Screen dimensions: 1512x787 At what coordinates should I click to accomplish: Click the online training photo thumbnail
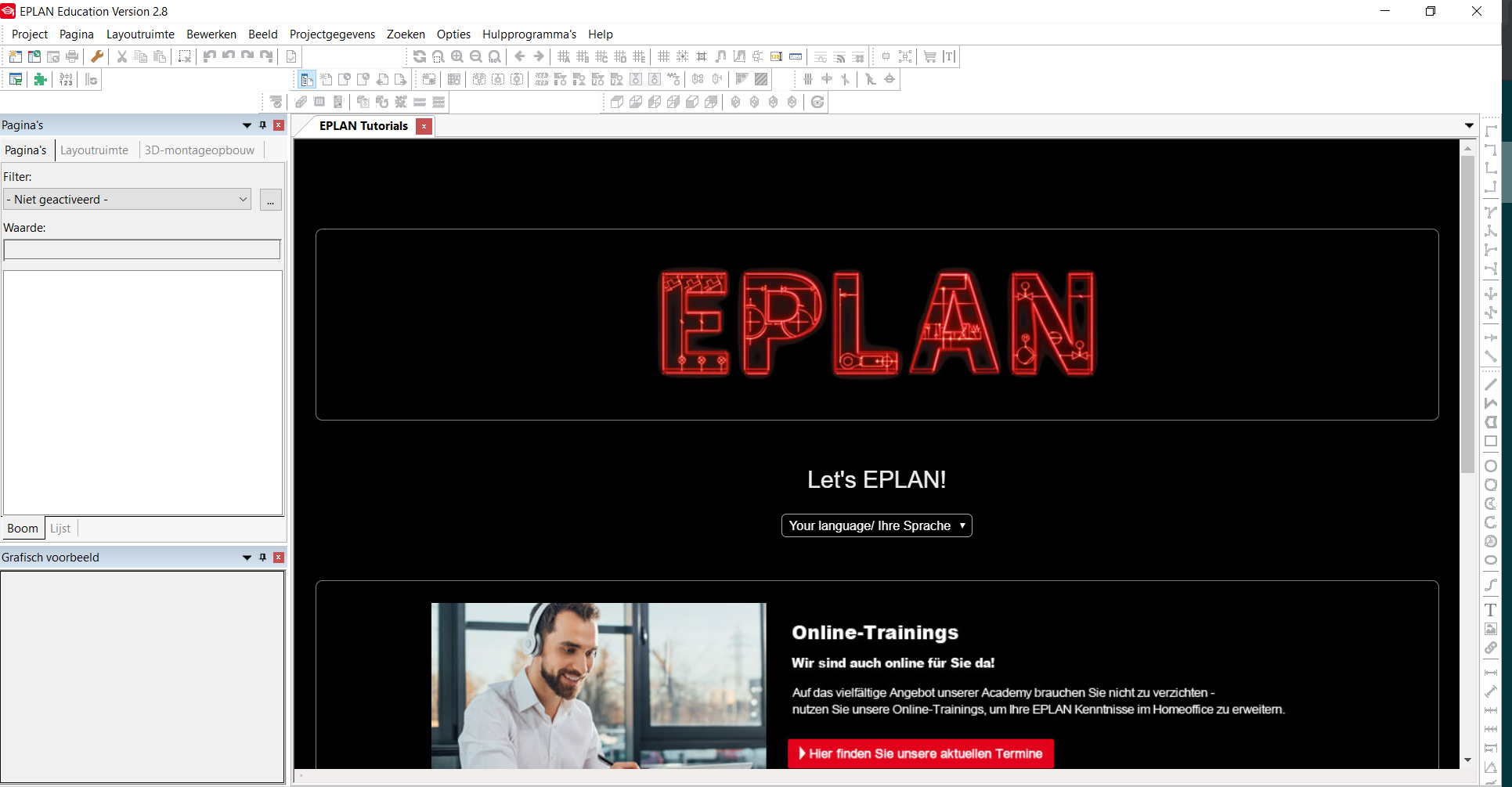click(598, 685)
